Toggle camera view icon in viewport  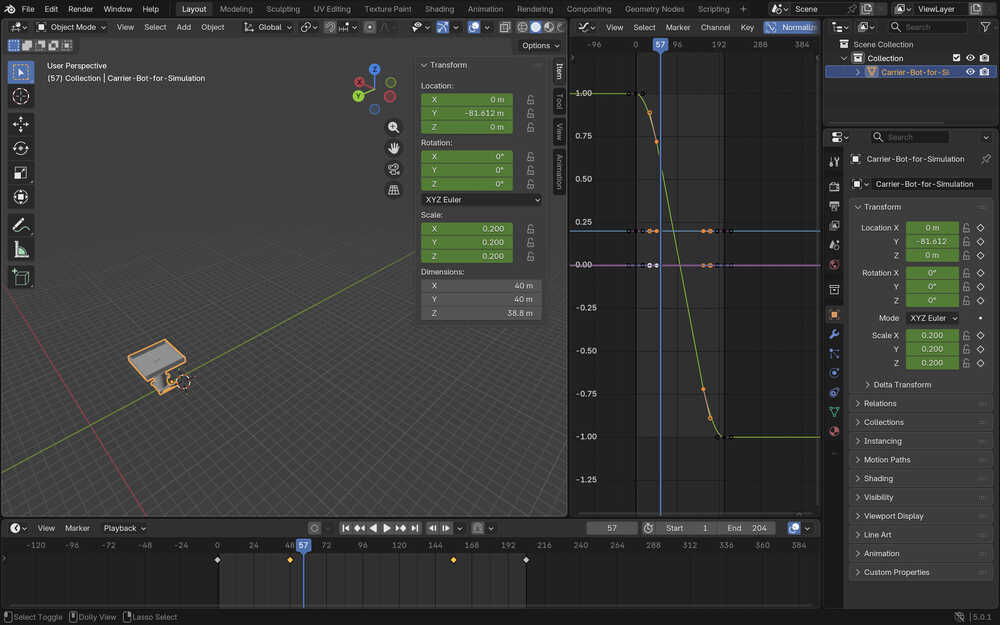(x=393, y=169)
